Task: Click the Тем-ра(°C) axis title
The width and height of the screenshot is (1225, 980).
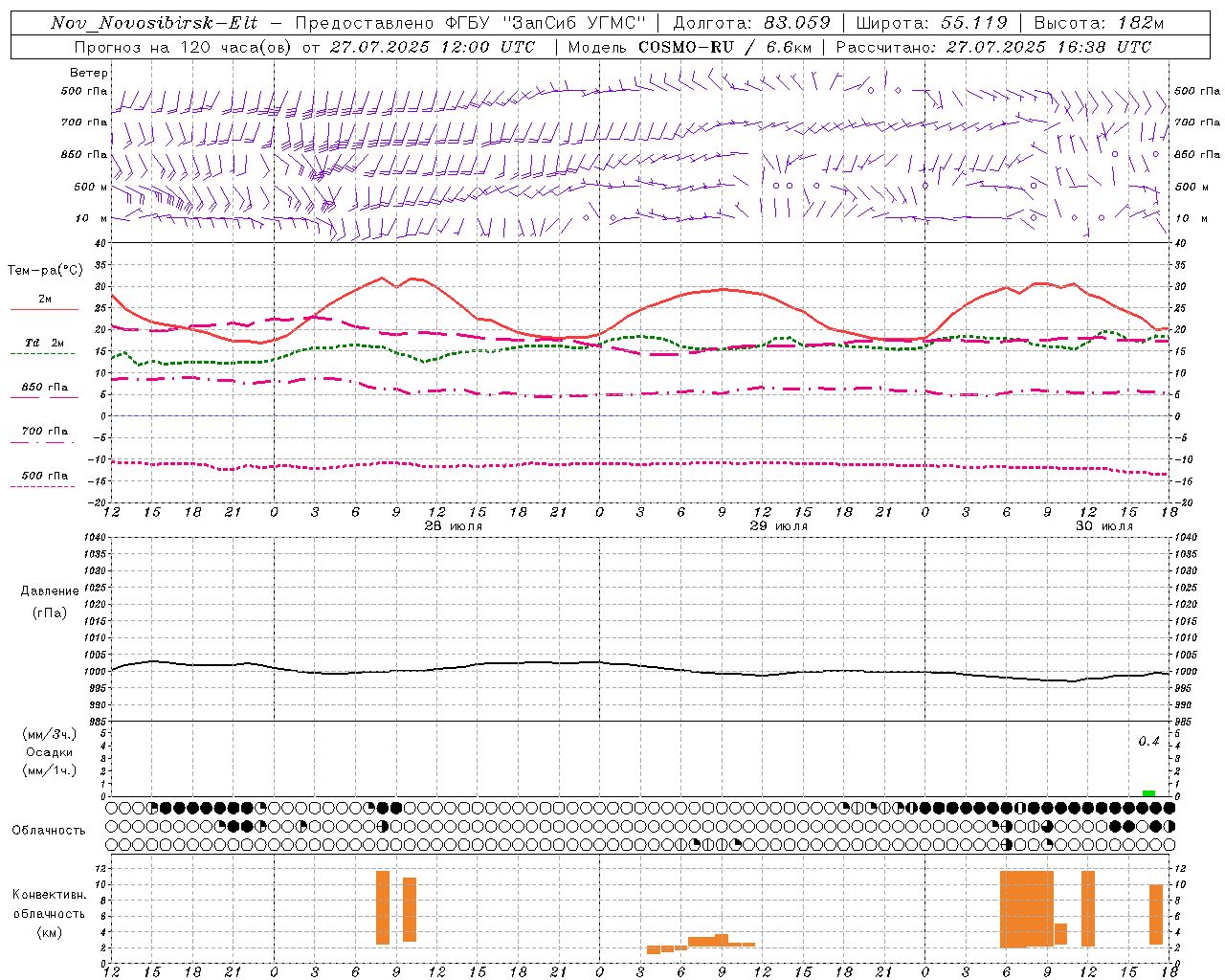Action: coord(45,271)
